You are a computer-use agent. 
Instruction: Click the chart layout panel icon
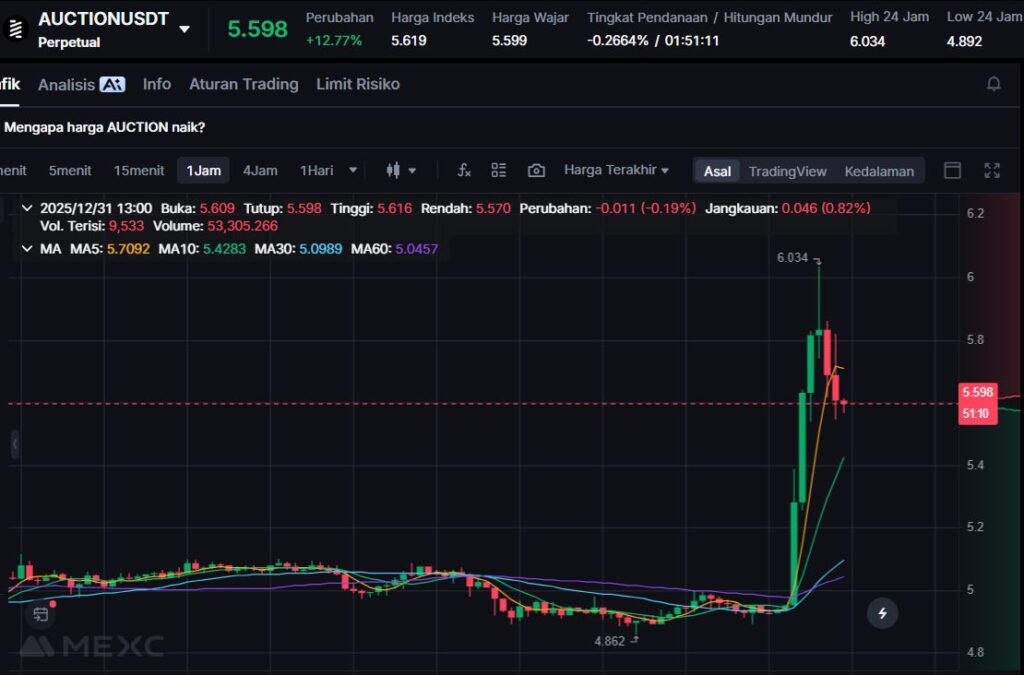pos(952,171)
